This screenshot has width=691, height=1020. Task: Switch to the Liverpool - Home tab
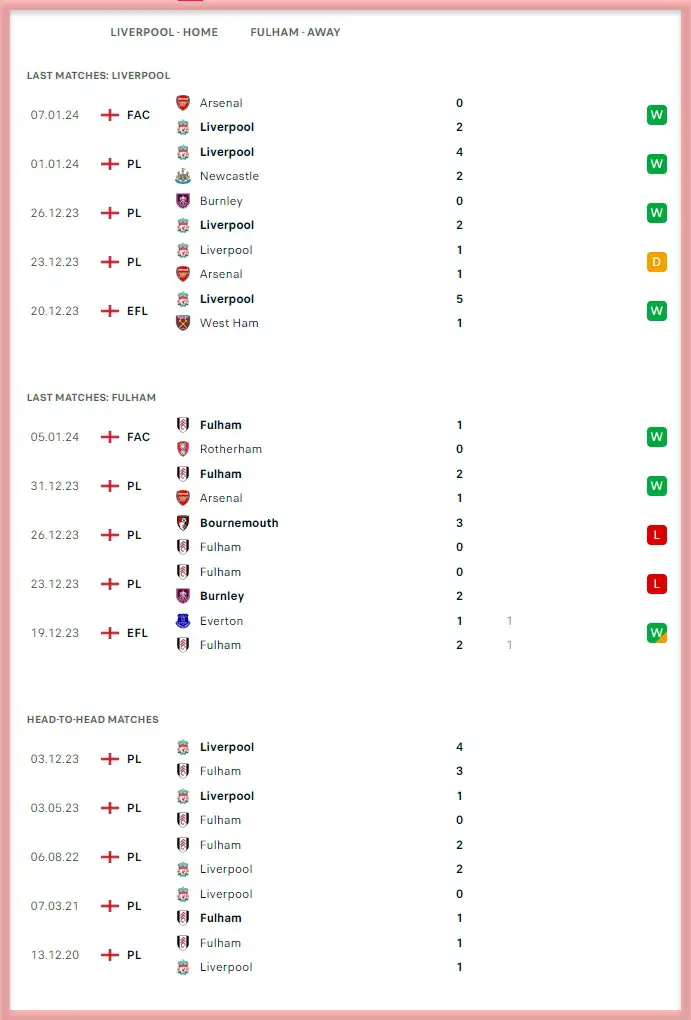tap(164, 32)
